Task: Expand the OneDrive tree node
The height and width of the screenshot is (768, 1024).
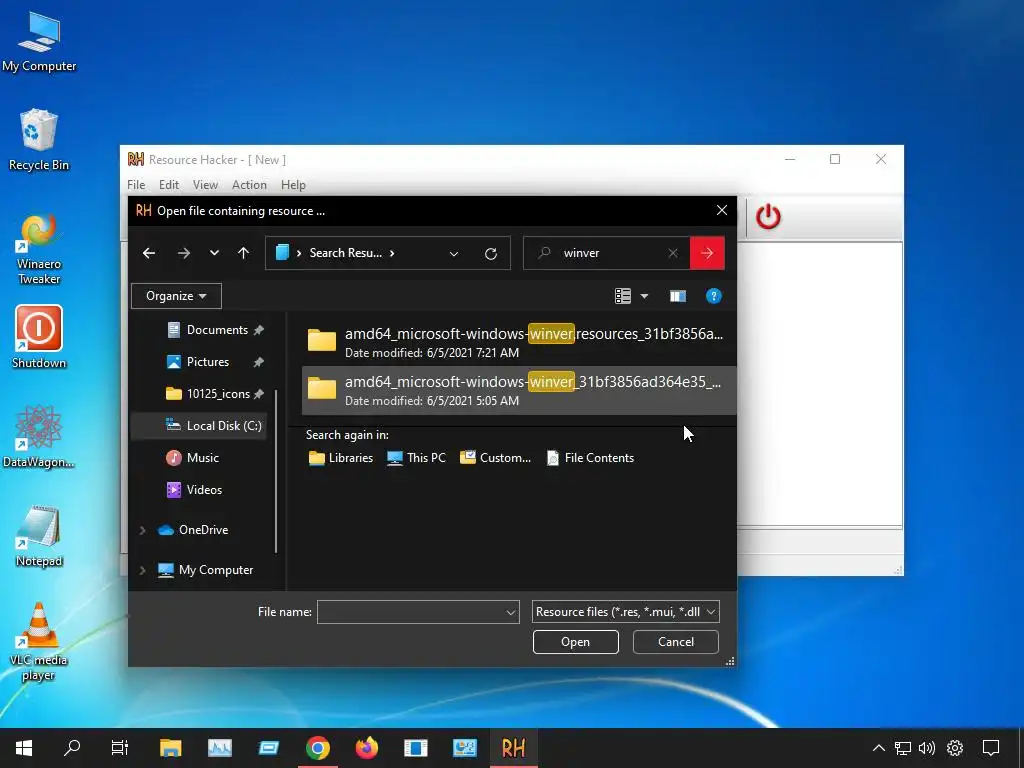Action: (142, 530)
